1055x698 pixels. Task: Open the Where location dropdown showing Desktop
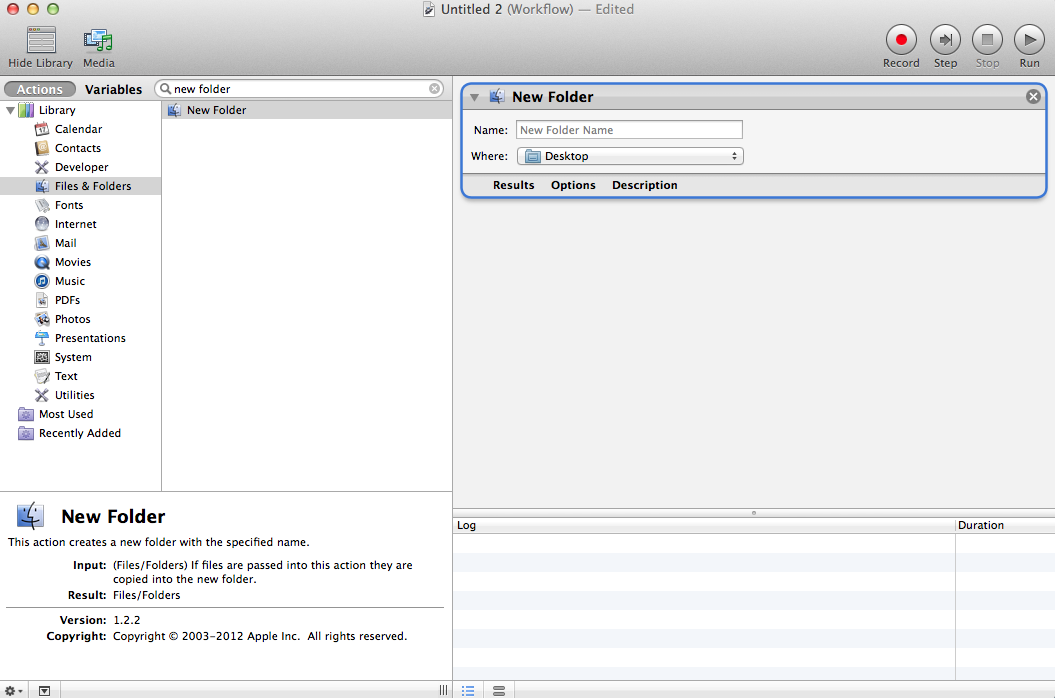pyautogui.click(x=630, y=156)
